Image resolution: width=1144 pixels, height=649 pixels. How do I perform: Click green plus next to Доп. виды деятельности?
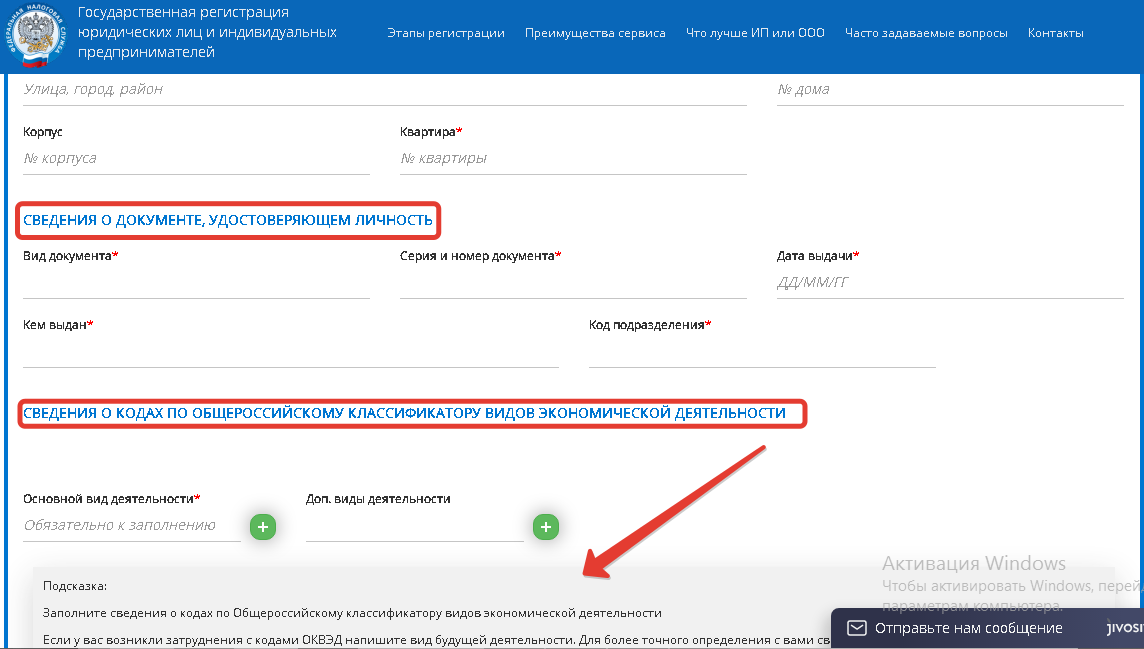(x=545, y=526)
